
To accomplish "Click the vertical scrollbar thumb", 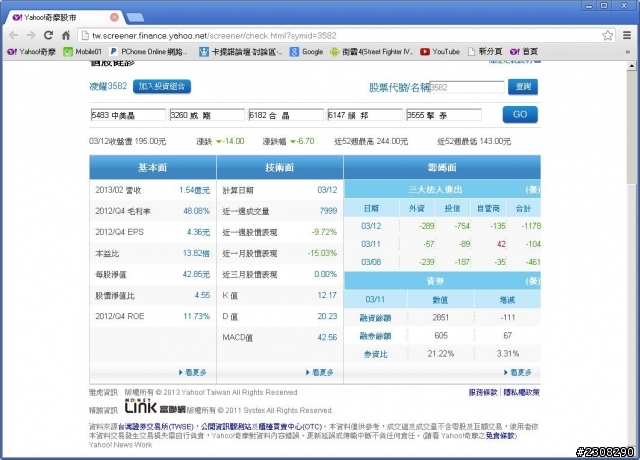I will [631, 127].
